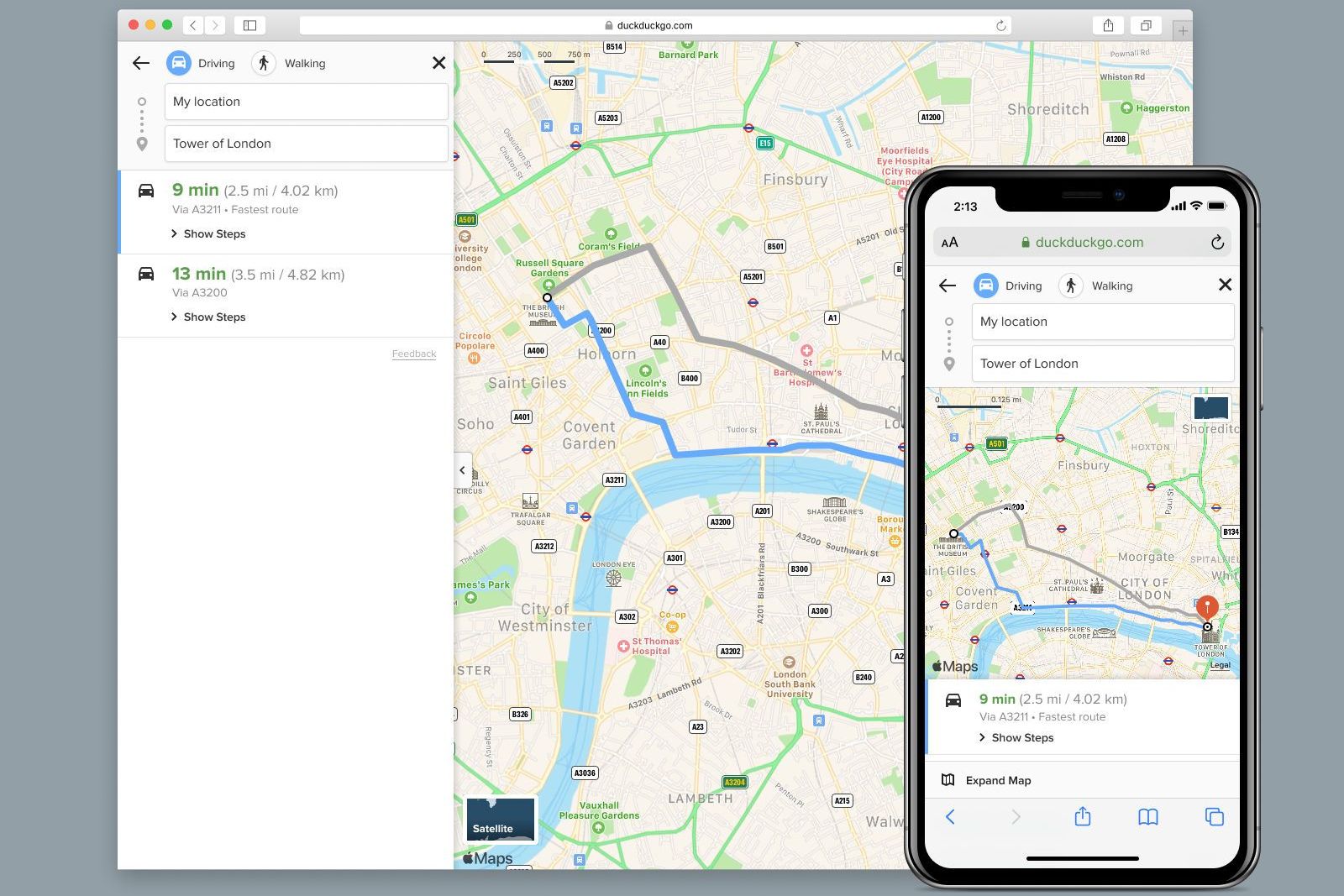This screenshot has height=896, width=1344.
Task: Select Driving mode in desktop panel
Action: [x=201, y=63]
